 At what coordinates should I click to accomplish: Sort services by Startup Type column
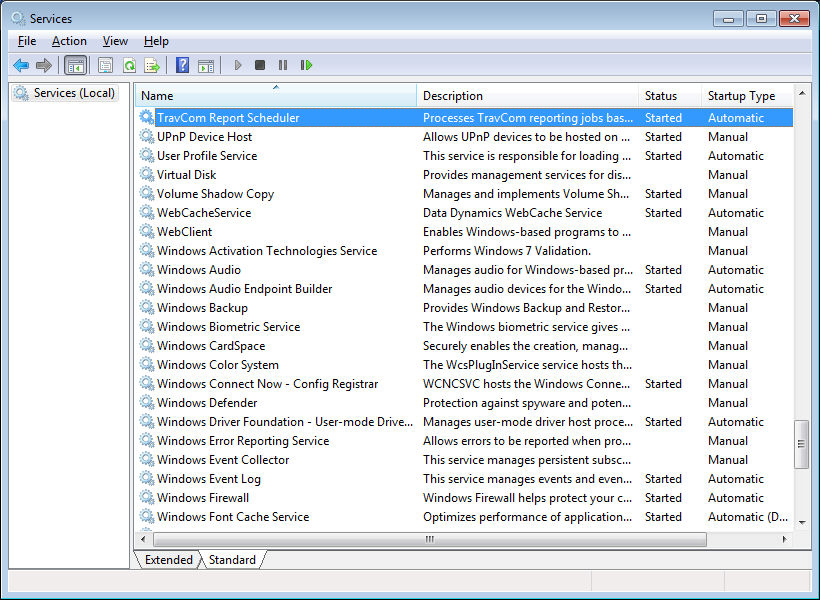pyautogui.click(x=741, y=96)
